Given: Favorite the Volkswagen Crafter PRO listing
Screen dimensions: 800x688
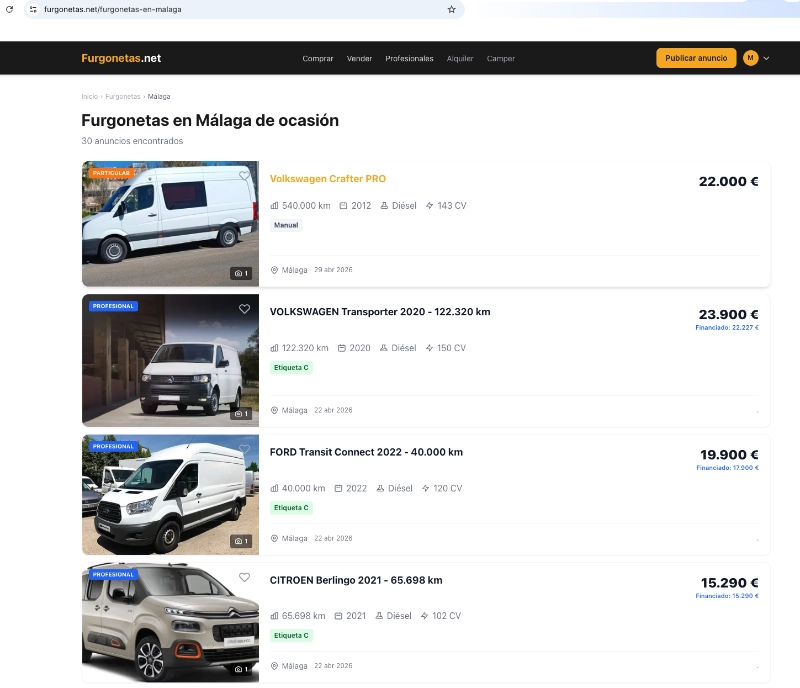Looking at the screenshot, I should [244, 176].
